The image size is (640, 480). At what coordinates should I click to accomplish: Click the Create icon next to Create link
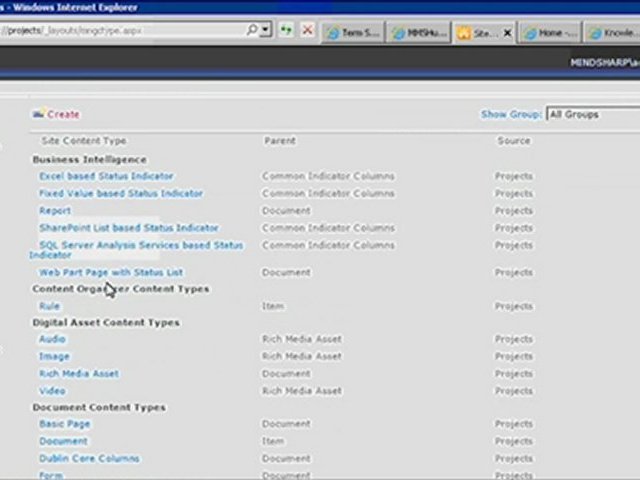click(38, 114)
